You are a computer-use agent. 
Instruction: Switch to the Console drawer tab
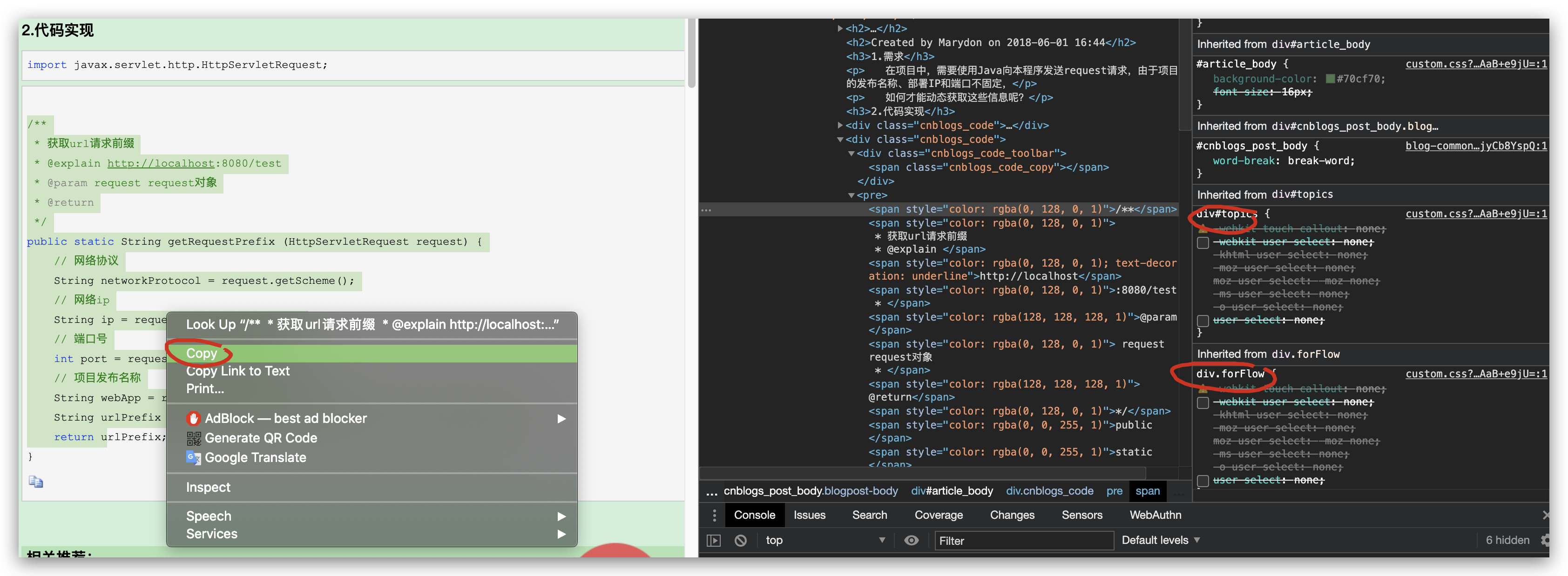coord(754,515)
